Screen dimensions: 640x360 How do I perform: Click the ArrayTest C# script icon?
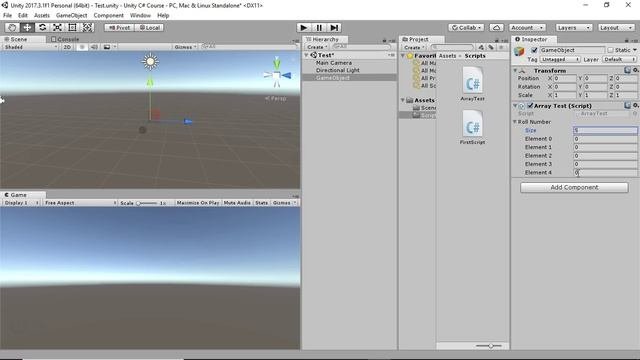click(473, 80)
